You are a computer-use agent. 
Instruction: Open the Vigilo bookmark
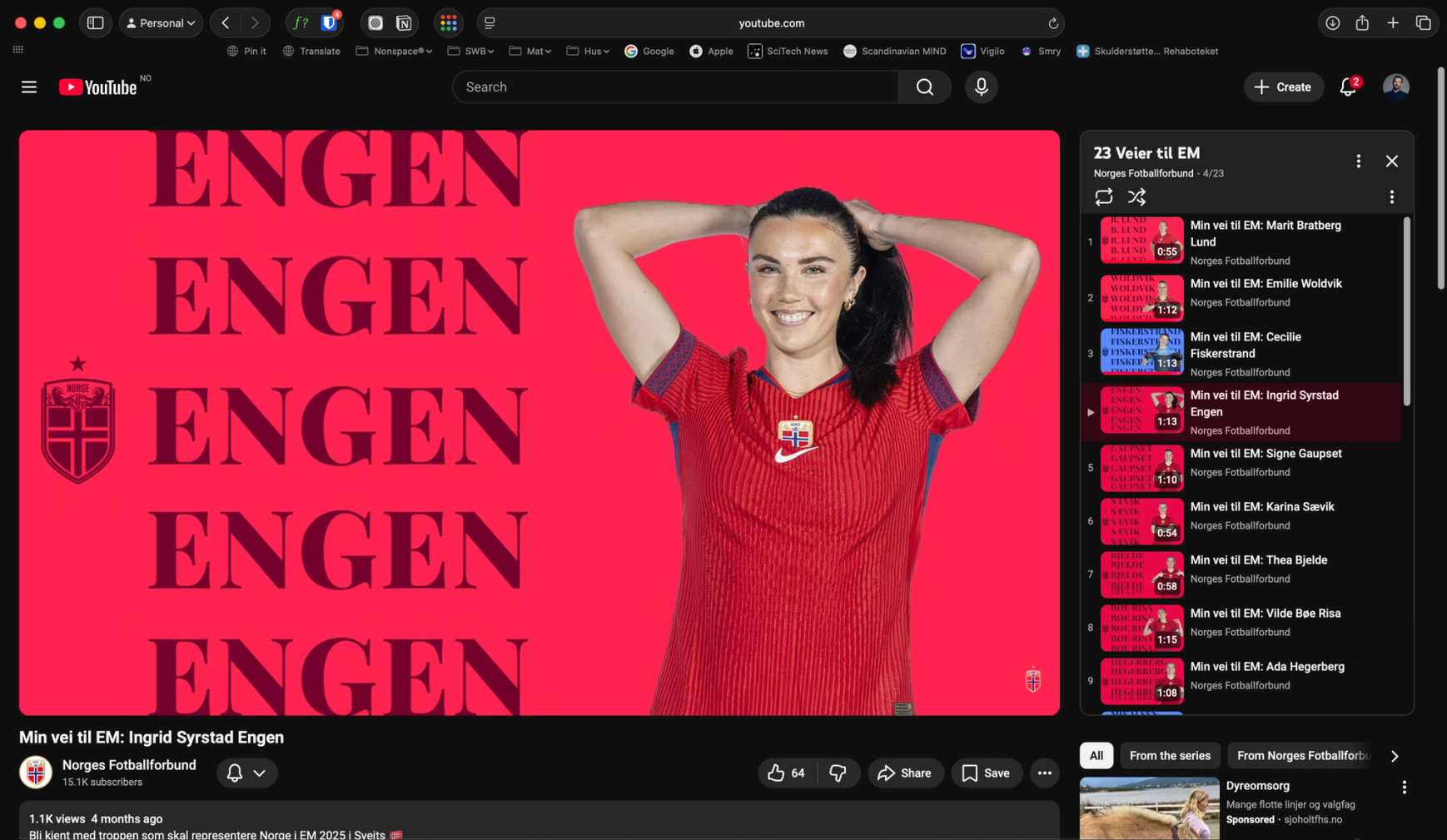tap(982, 52)
